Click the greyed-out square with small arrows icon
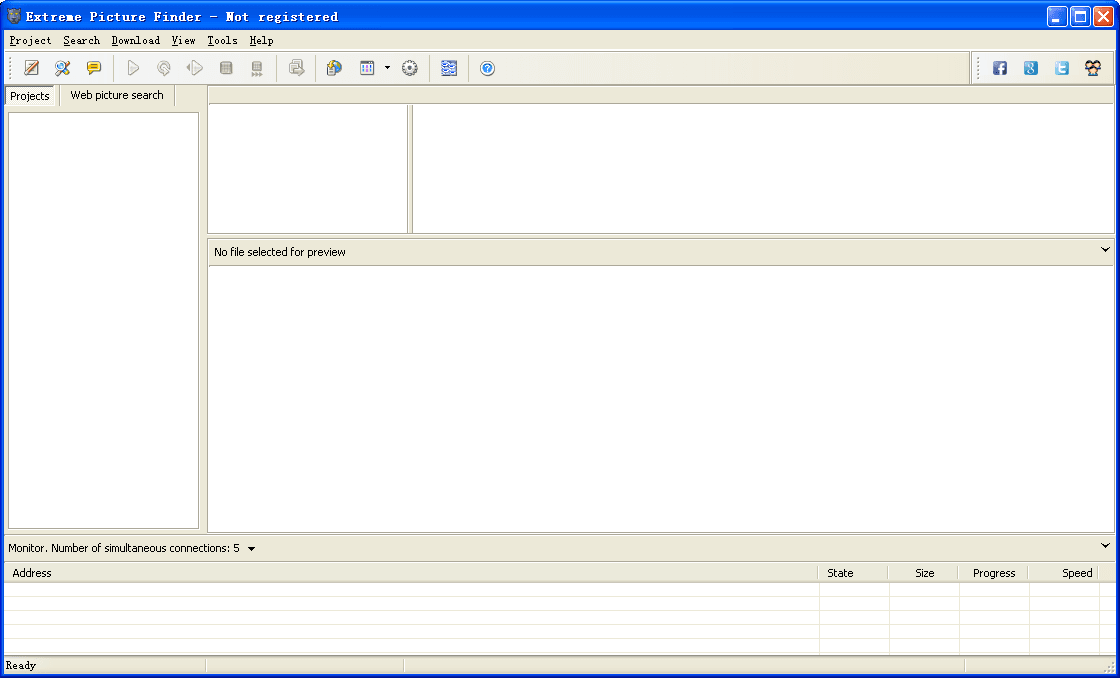This screenshot has height=678, width=1120. 257,68
